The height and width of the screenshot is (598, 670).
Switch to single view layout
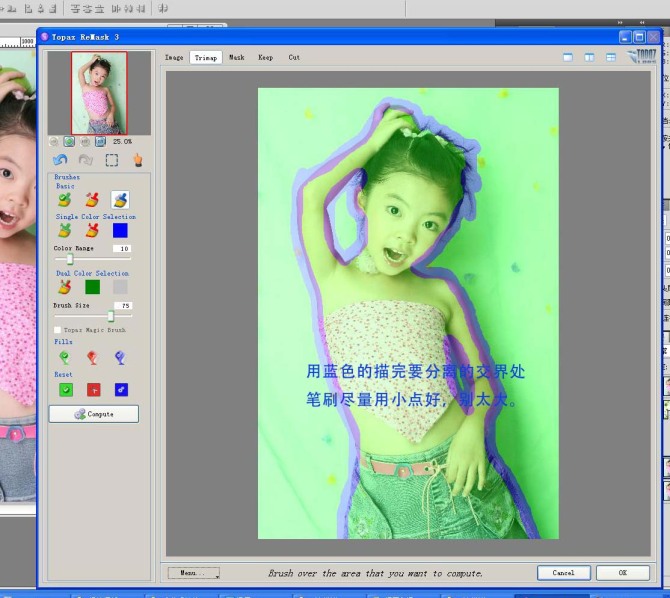tap(567, 58)
